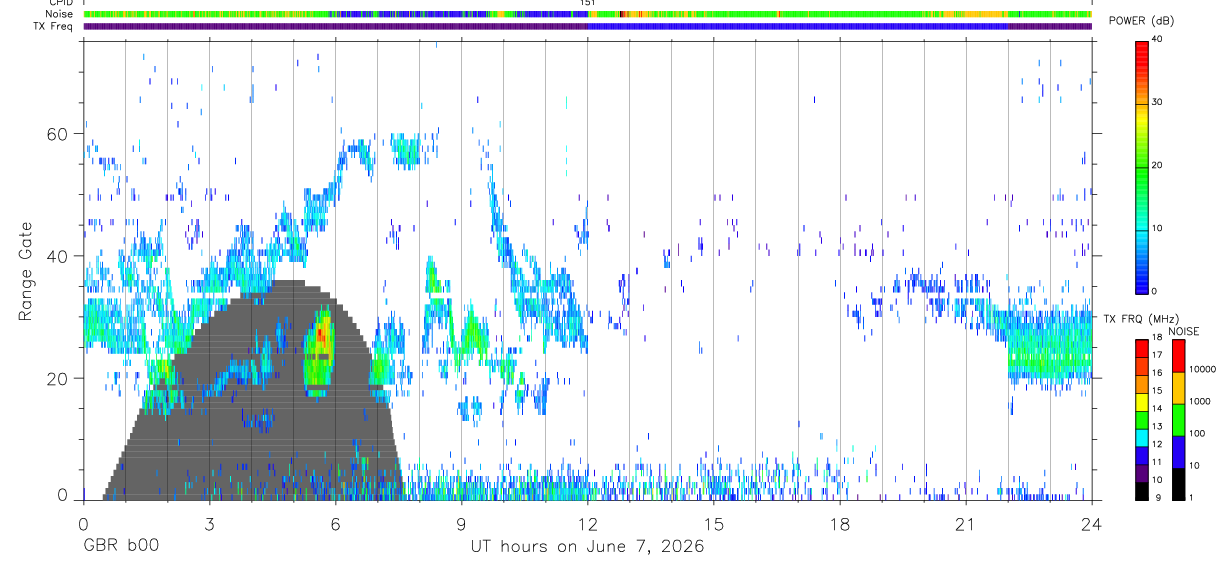The width and height of the screenshot is (1228, 567).
Task: Click the 15 tick label on UT hours axis
Action: pos(713,524)
